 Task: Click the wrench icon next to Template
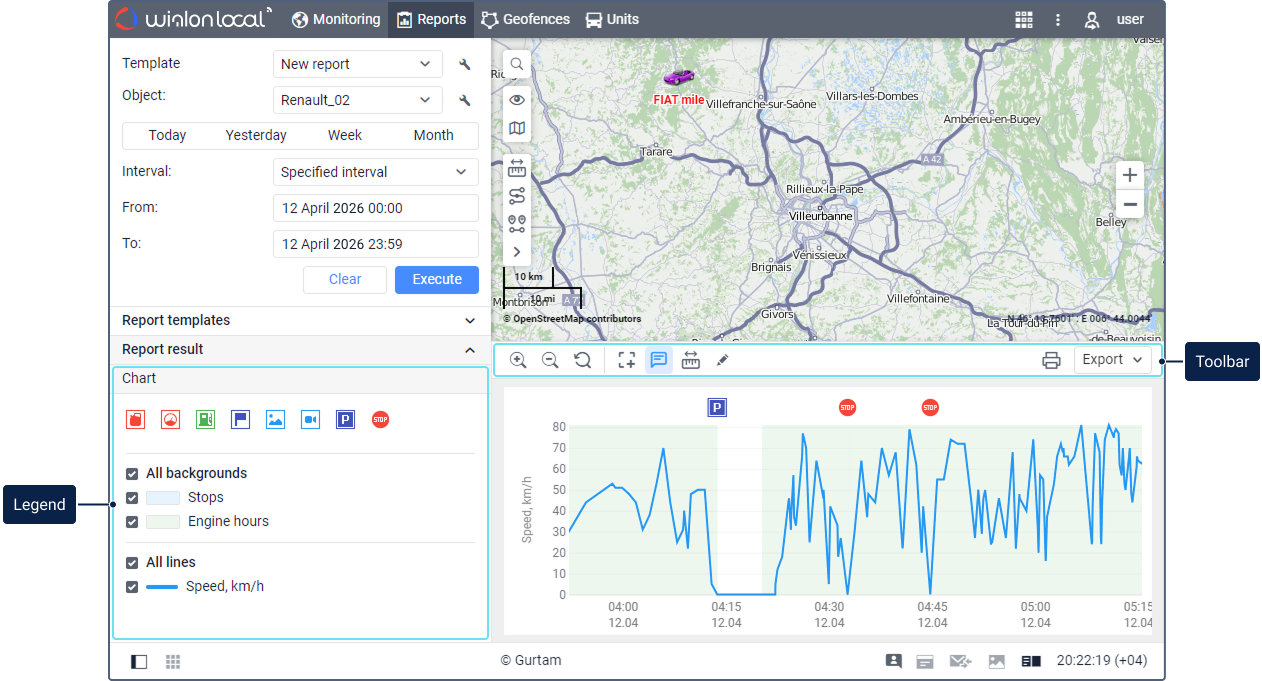[464, 64]
